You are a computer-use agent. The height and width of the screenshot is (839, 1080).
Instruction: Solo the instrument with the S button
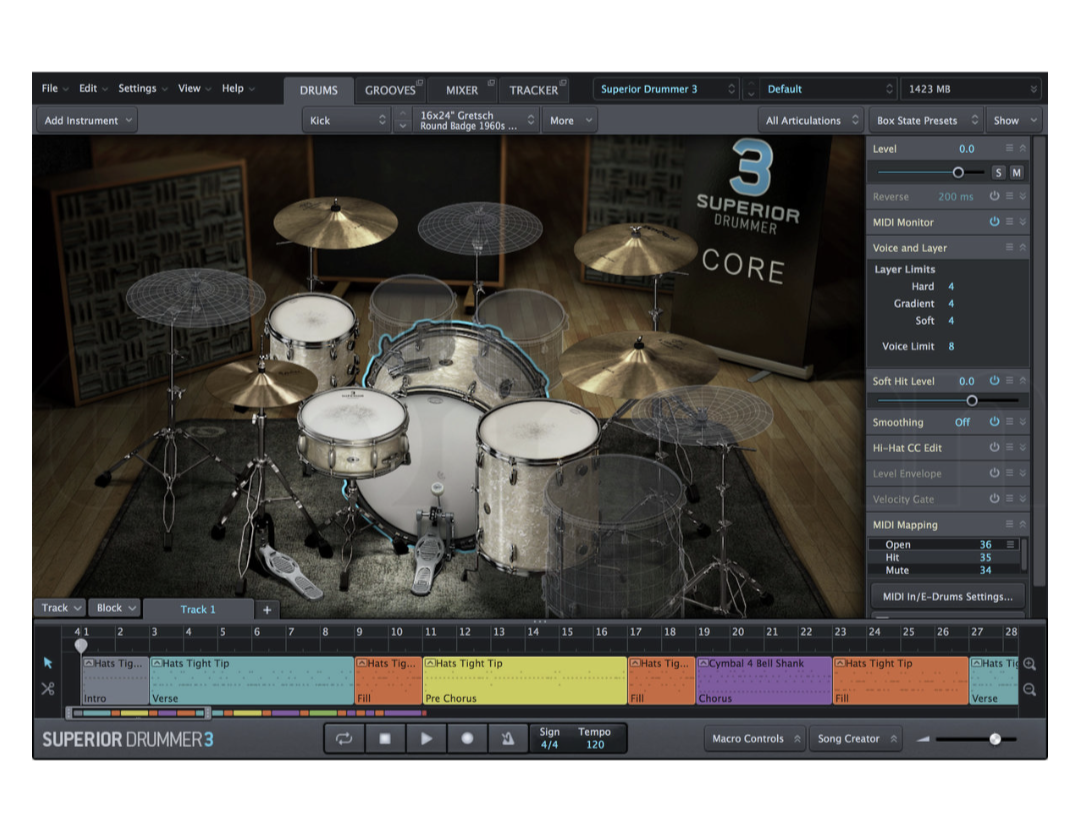coord(998,172)
